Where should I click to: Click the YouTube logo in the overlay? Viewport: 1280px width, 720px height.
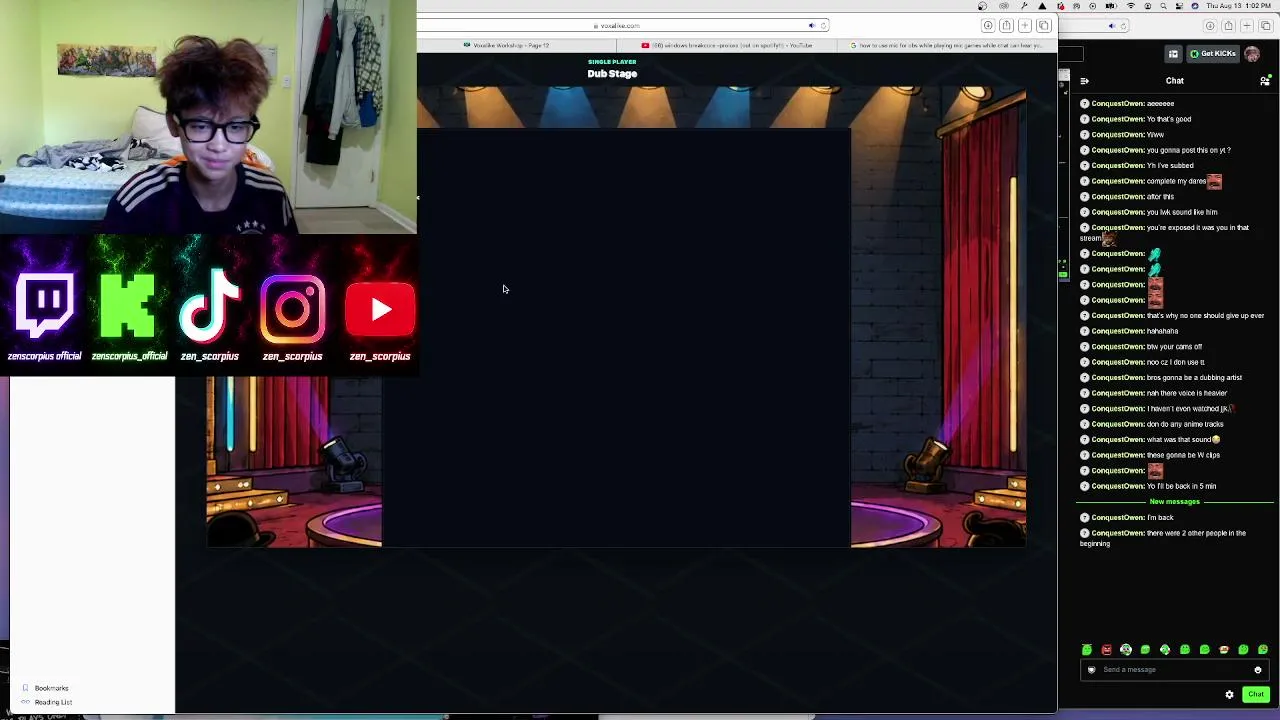(380, 309)
